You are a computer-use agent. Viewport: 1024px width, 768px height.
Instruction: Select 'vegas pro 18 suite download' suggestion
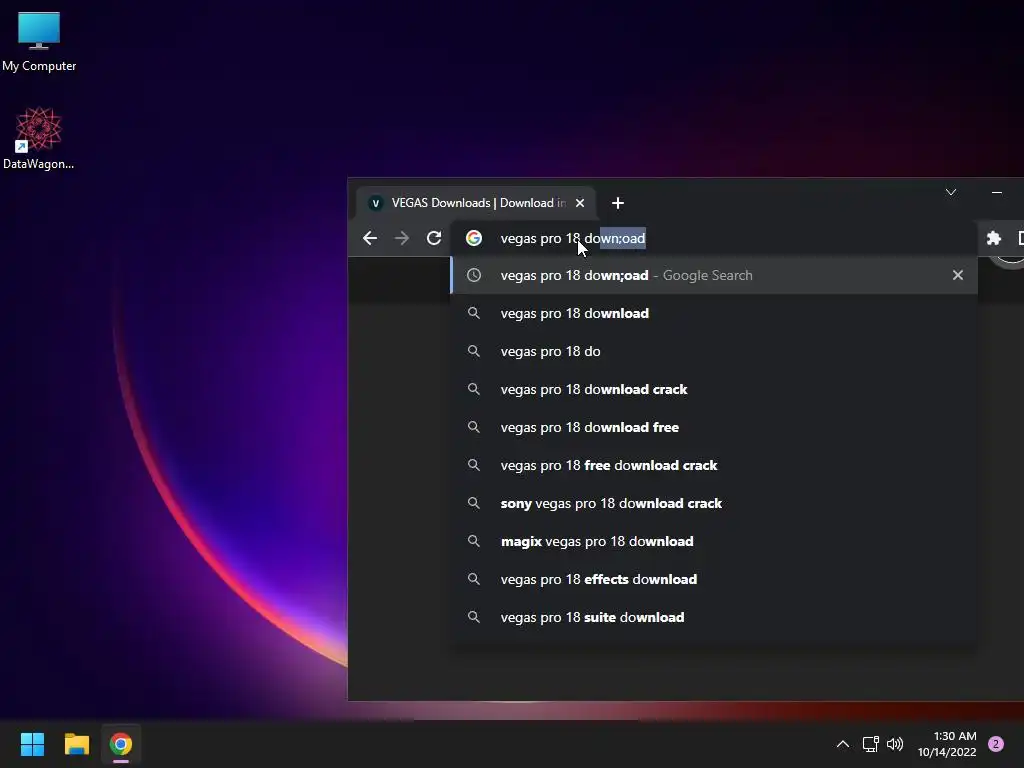click(714, 617)
